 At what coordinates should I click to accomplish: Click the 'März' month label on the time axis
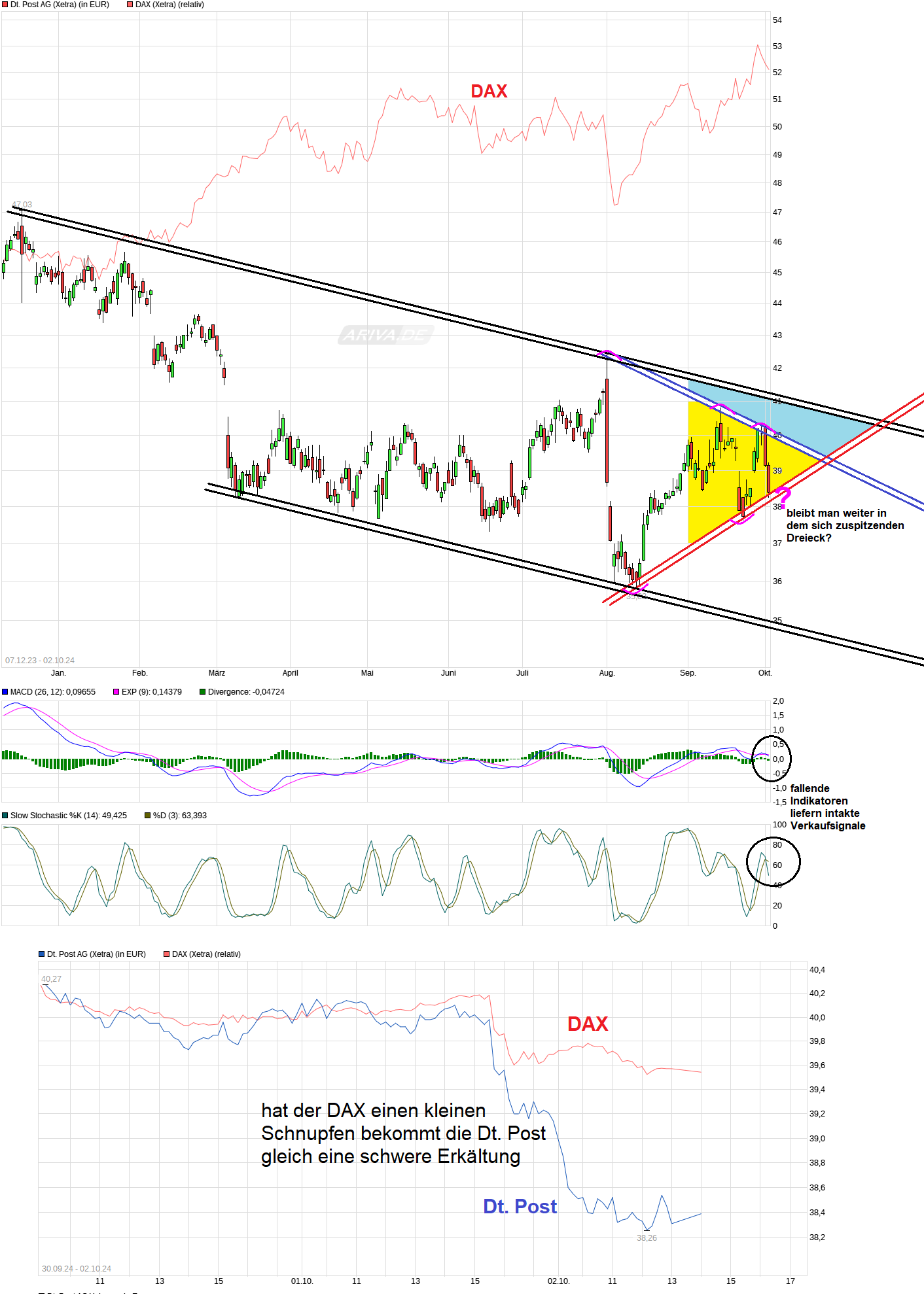pos(217,673)
